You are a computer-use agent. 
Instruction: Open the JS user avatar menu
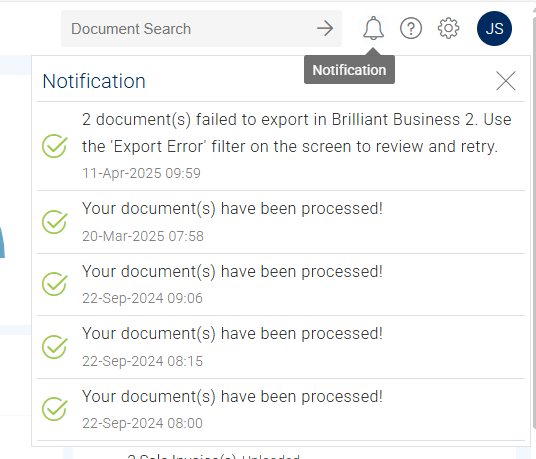click(494, 28)
